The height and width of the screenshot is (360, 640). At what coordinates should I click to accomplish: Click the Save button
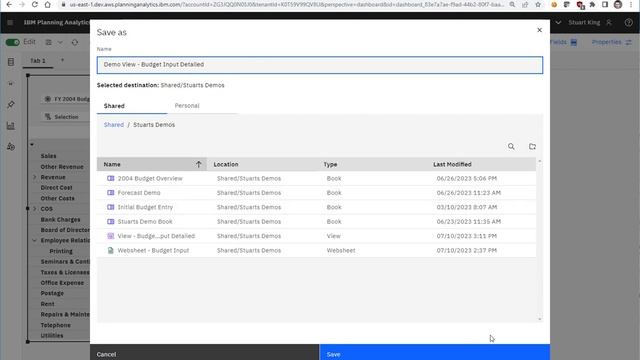435,352
